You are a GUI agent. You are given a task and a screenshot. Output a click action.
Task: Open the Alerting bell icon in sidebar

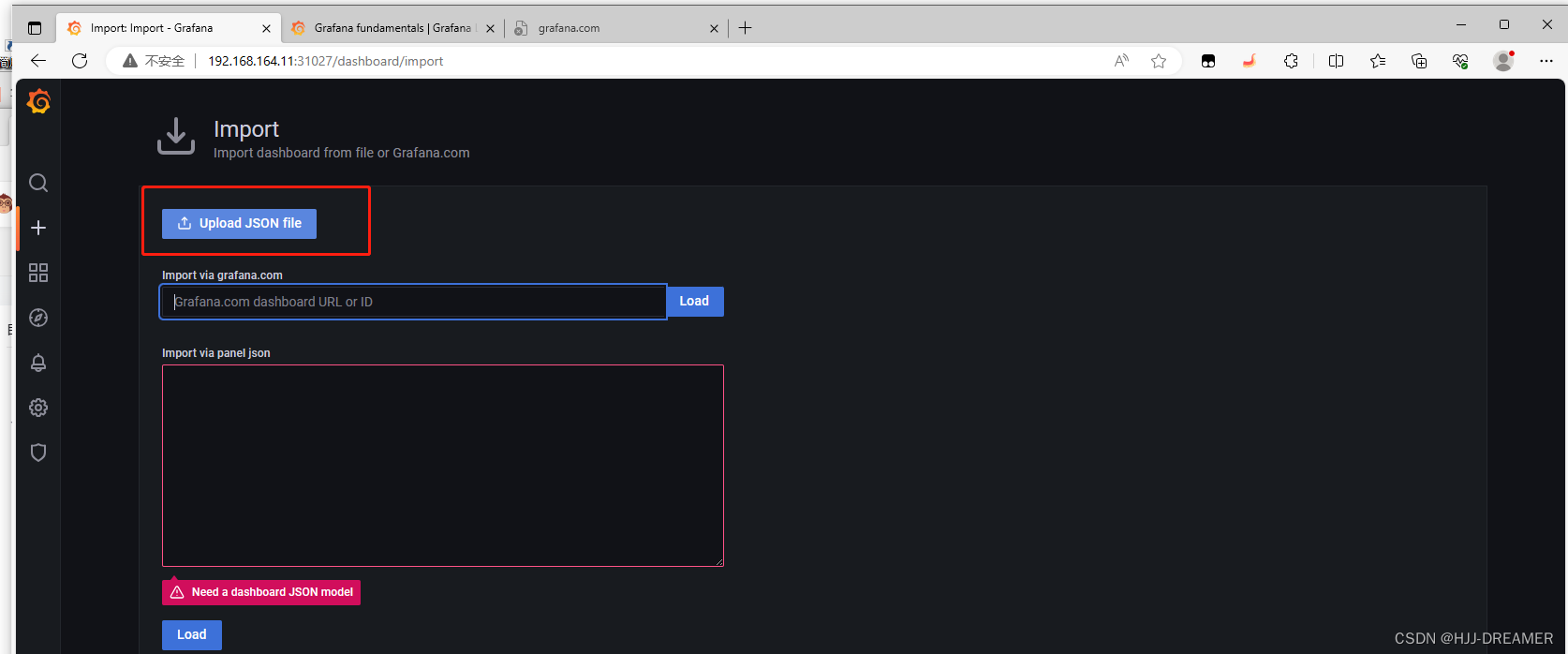coord(38,363)
